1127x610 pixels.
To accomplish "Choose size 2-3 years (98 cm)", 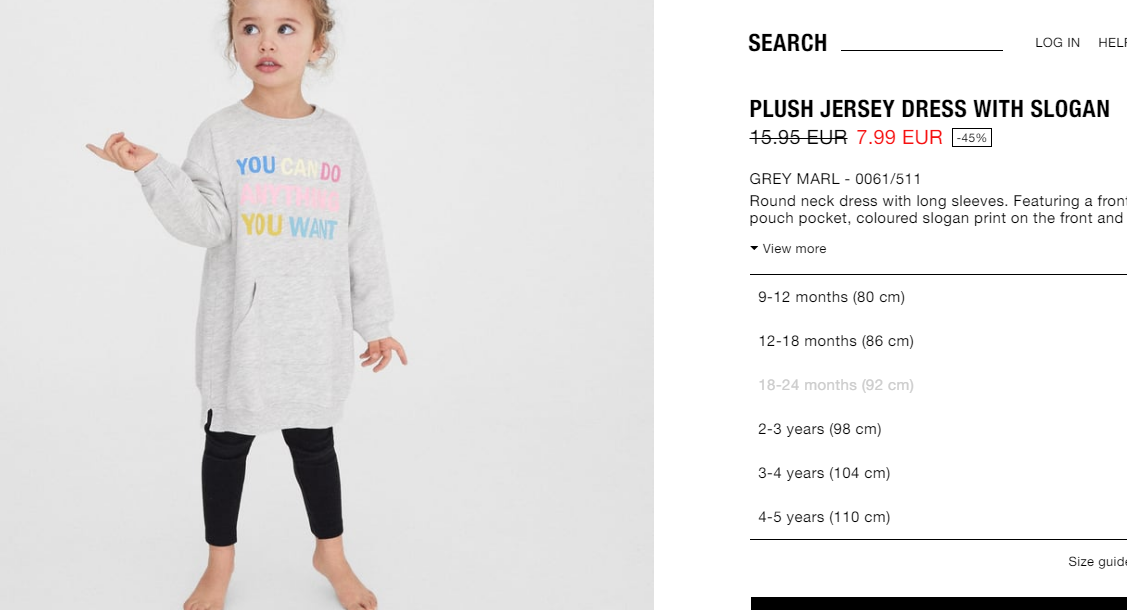I will (x=938, y=429).
